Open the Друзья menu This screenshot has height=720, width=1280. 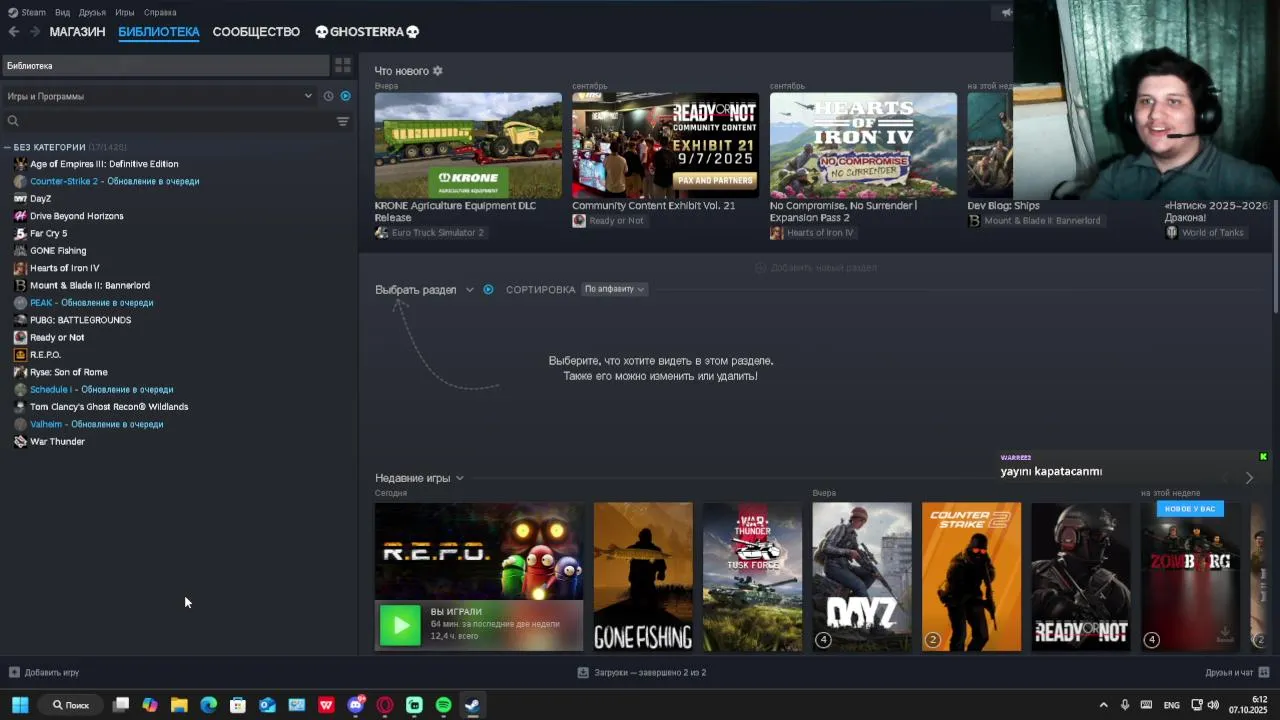[92, 12]
